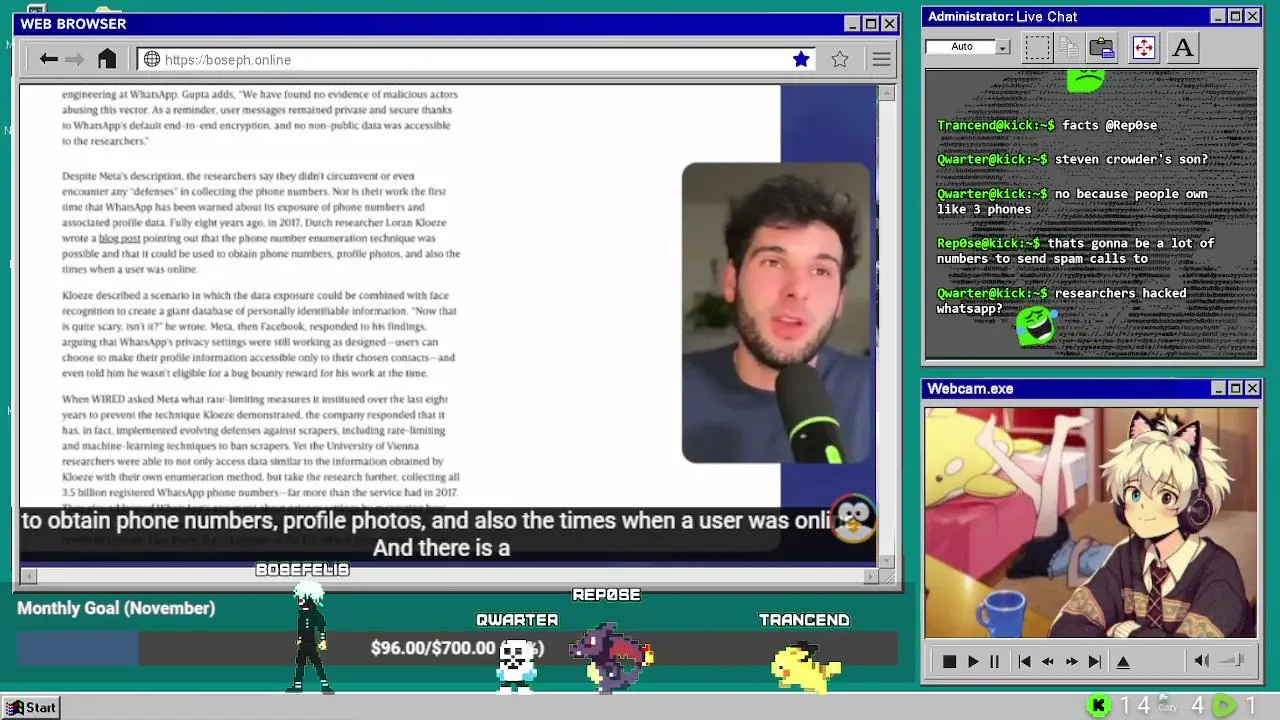Screen dimensions: 1280x720
Task: Select the dashed rectangle selection tool
Action: tap(1037, 47)
